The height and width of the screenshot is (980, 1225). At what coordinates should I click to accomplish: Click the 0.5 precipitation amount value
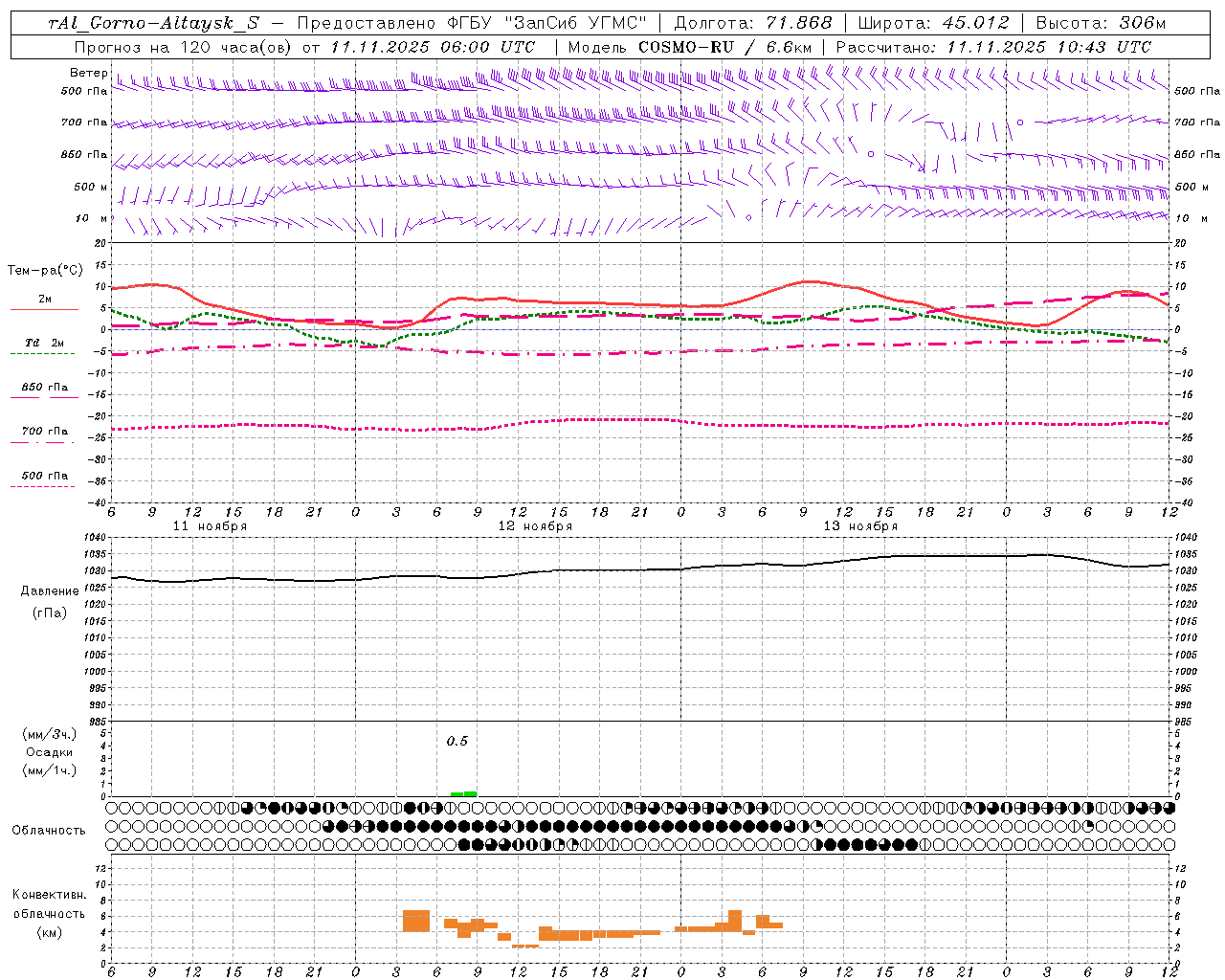pyautogui.click(x=457, y=741)
